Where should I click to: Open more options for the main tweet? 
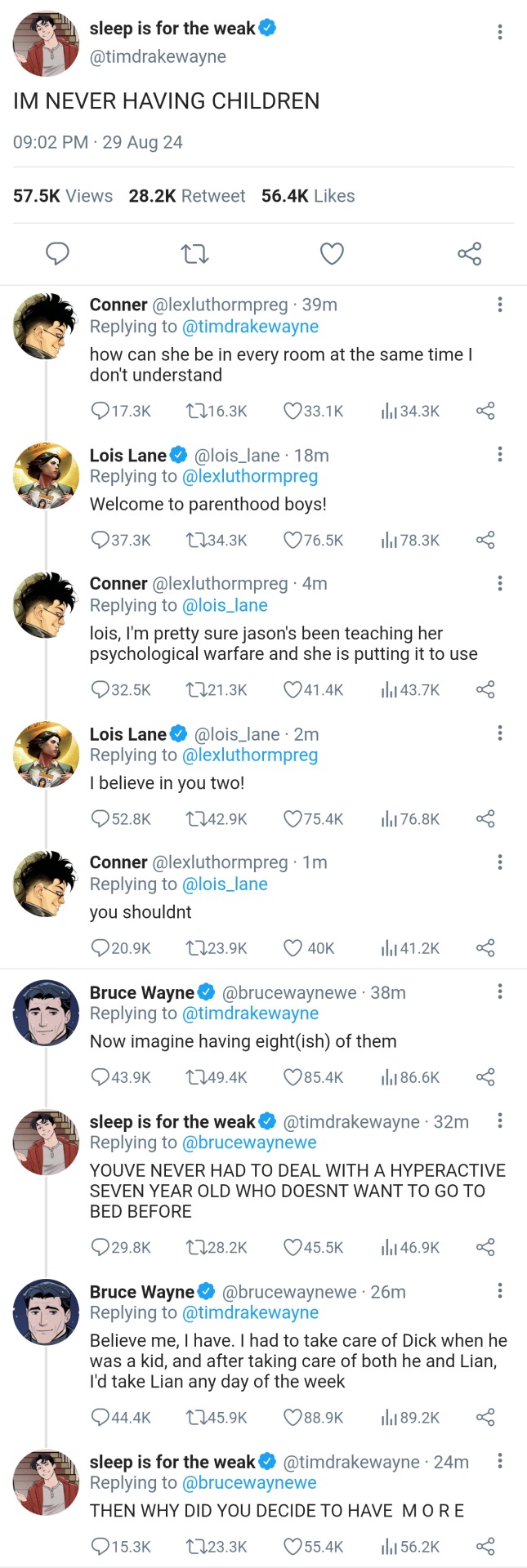click(500, 32)
